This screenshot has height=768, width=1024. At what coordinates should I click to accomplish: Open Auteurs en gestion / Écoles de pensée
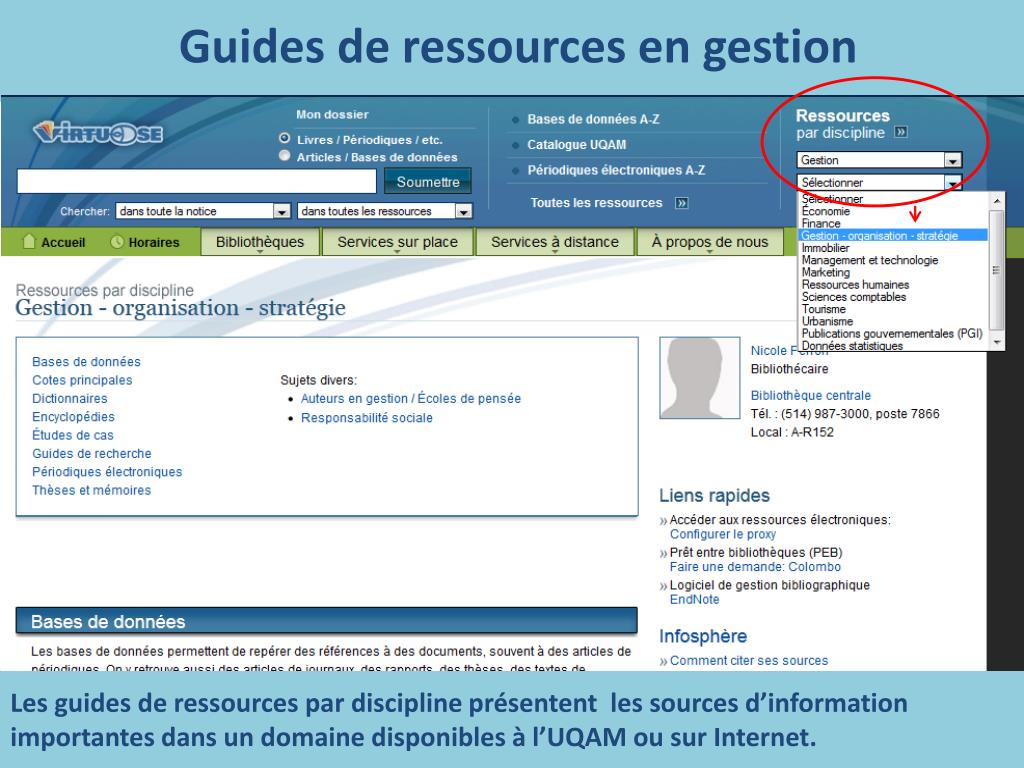tap(411, 398)
